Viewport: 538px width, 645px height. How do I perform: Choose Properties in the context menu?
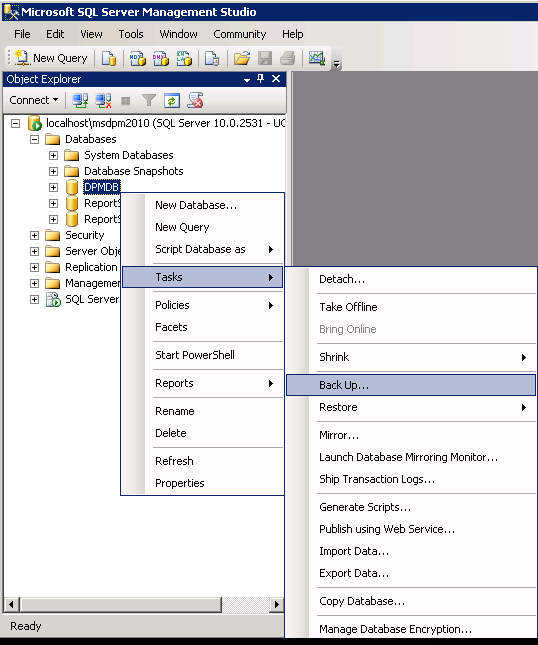coord(180,483)
